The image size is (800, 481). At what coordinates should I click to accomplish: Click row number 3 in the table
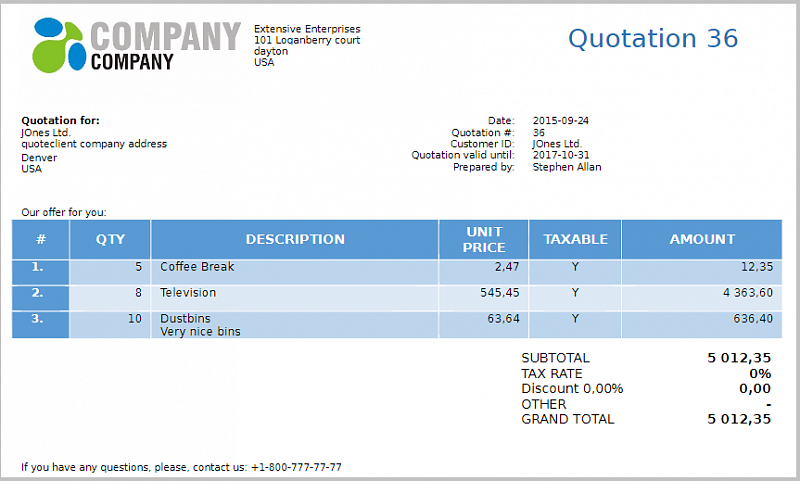(38, 319)
